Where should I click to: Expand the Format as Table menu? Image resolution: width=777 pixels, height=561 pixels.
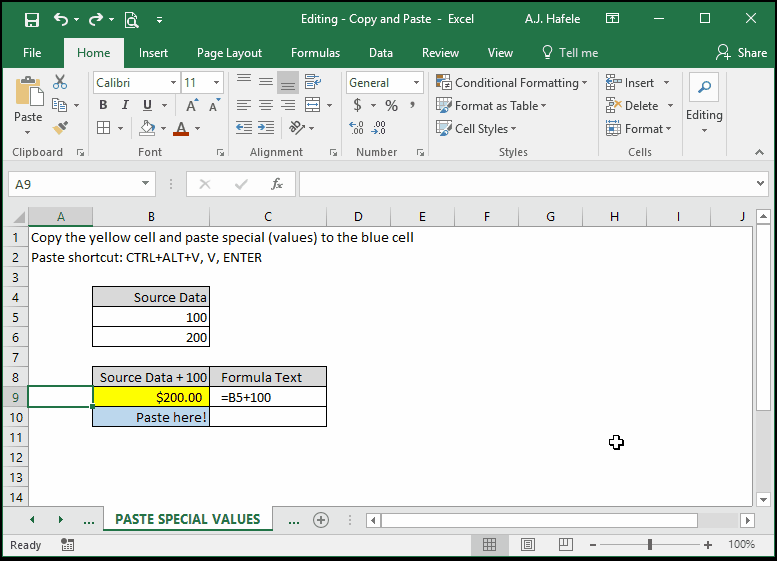coord(491,106)
